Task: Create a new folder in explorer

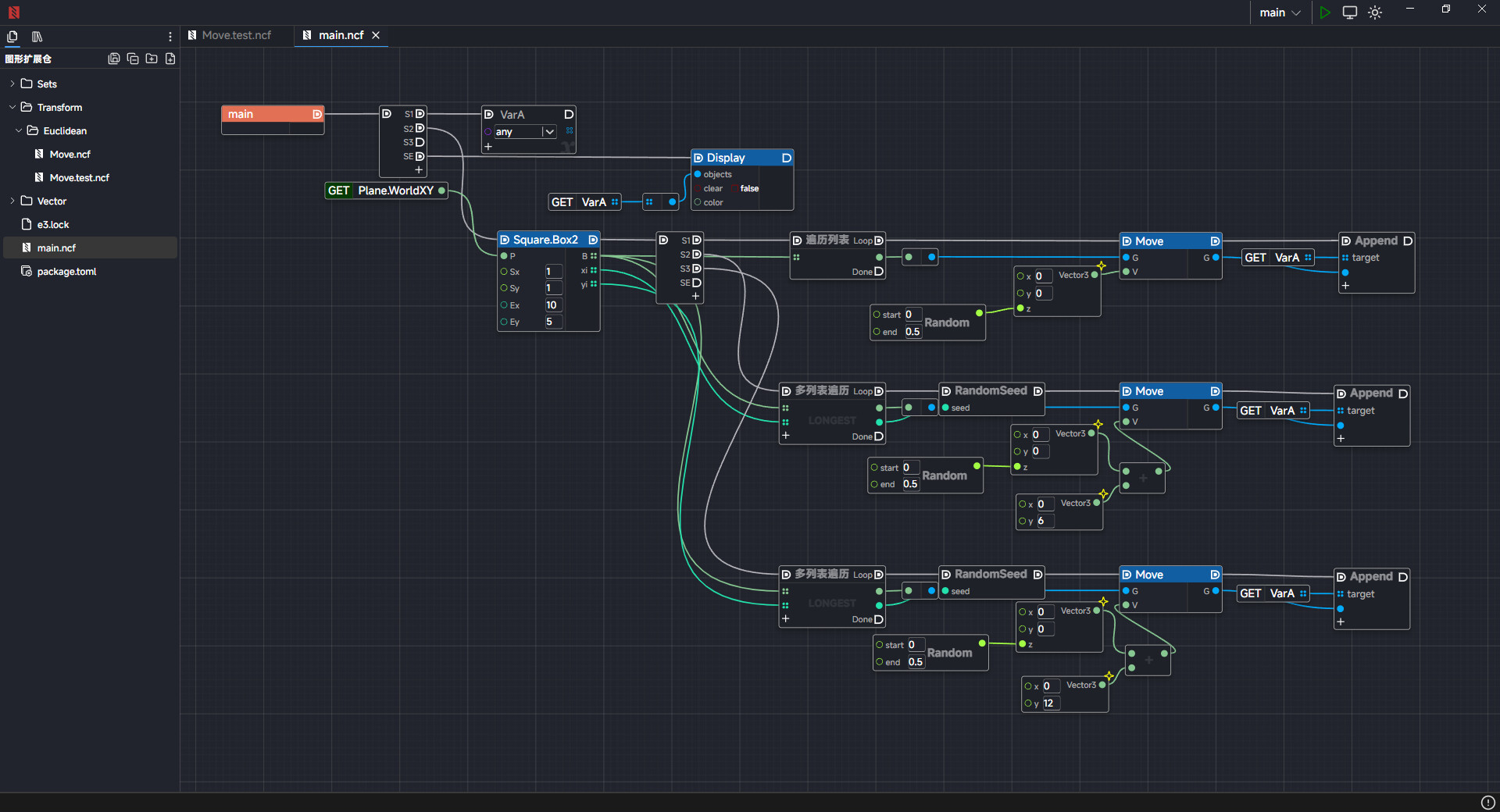Action: click(x=152, y=59)
